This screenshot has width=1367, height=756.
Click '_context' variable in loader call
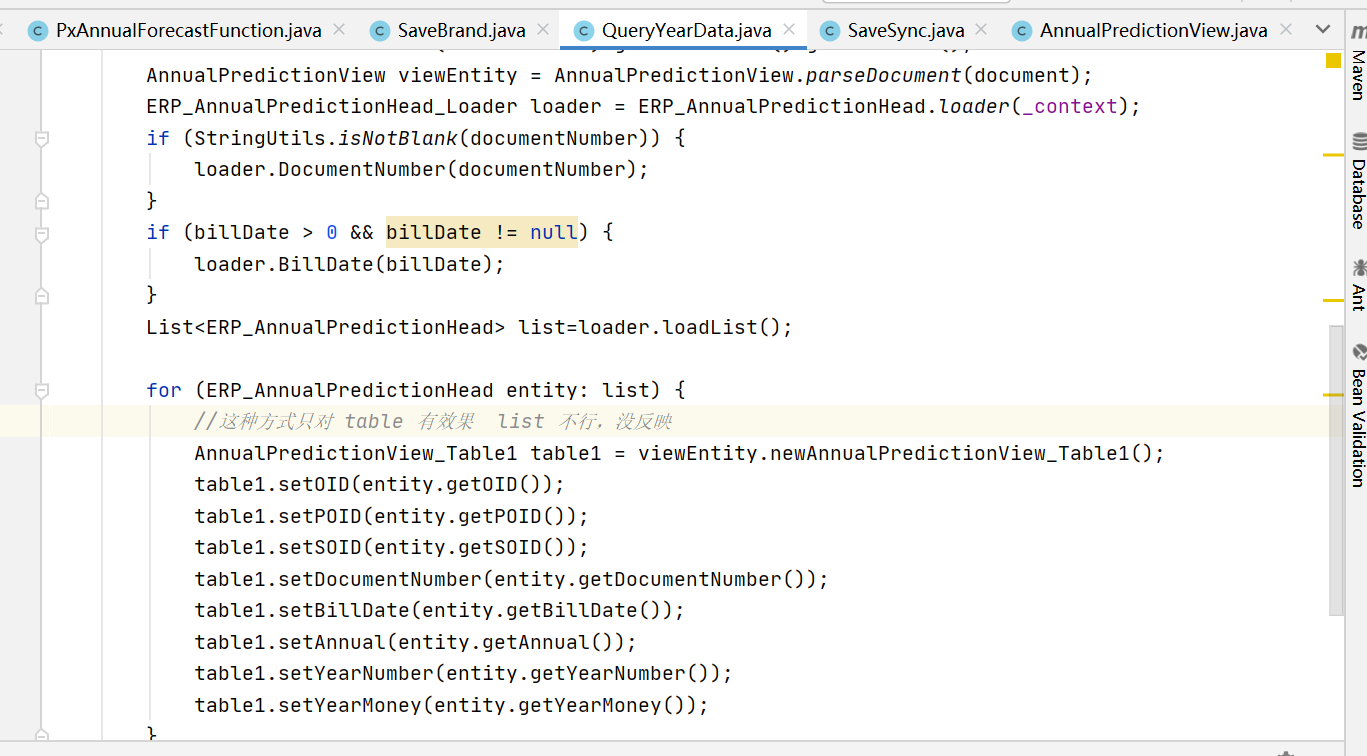1069,106
